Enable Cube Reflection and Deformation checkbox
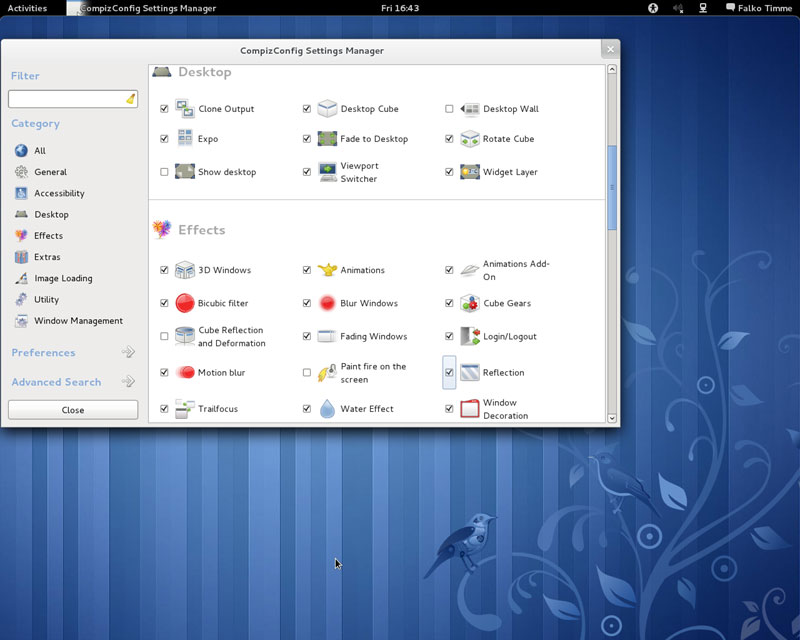Viewport: 800px width, 640px height. click(x=164, y=336)
